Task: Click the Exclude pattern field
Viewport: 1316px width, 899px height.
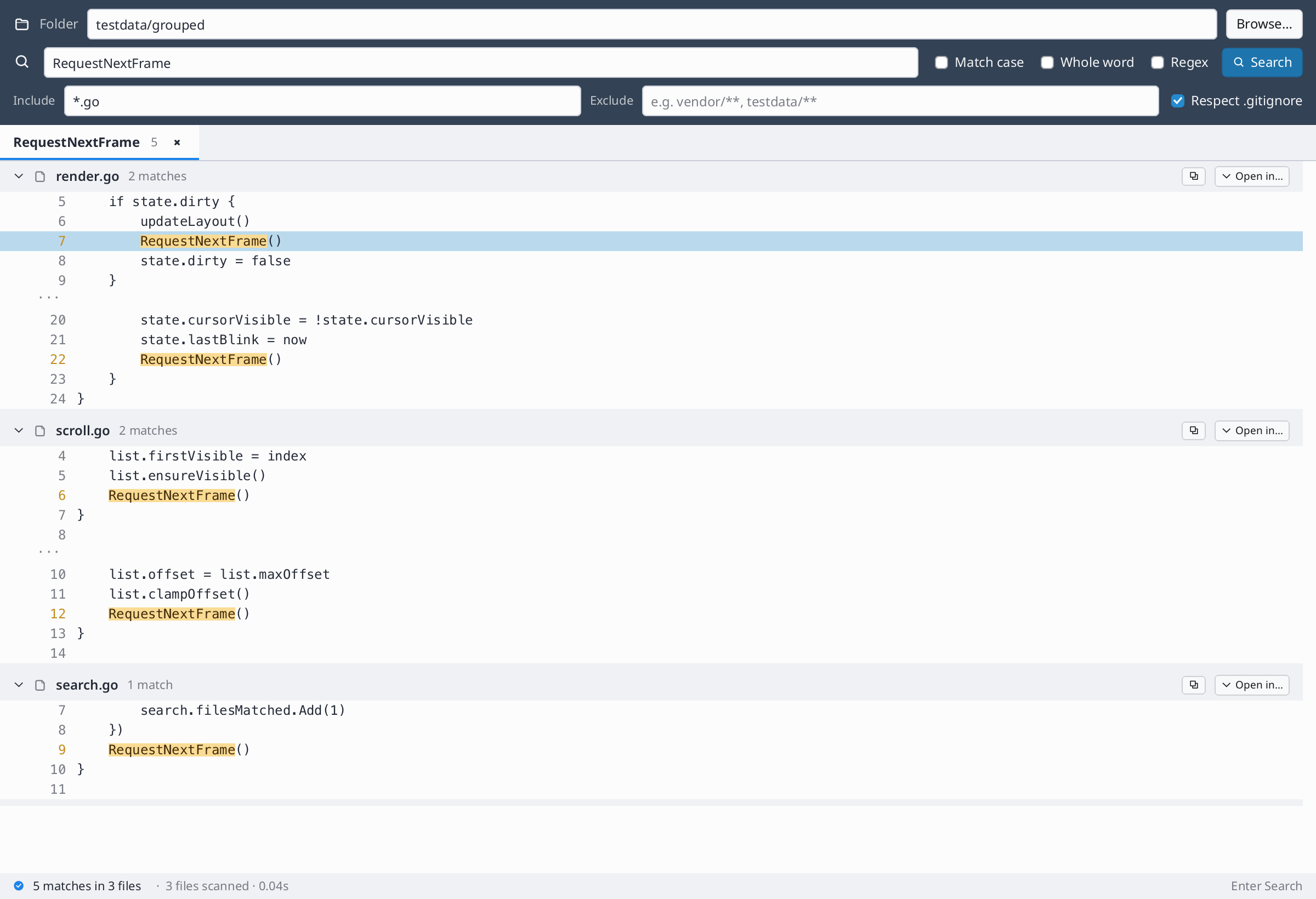Action: pos(900,101)
